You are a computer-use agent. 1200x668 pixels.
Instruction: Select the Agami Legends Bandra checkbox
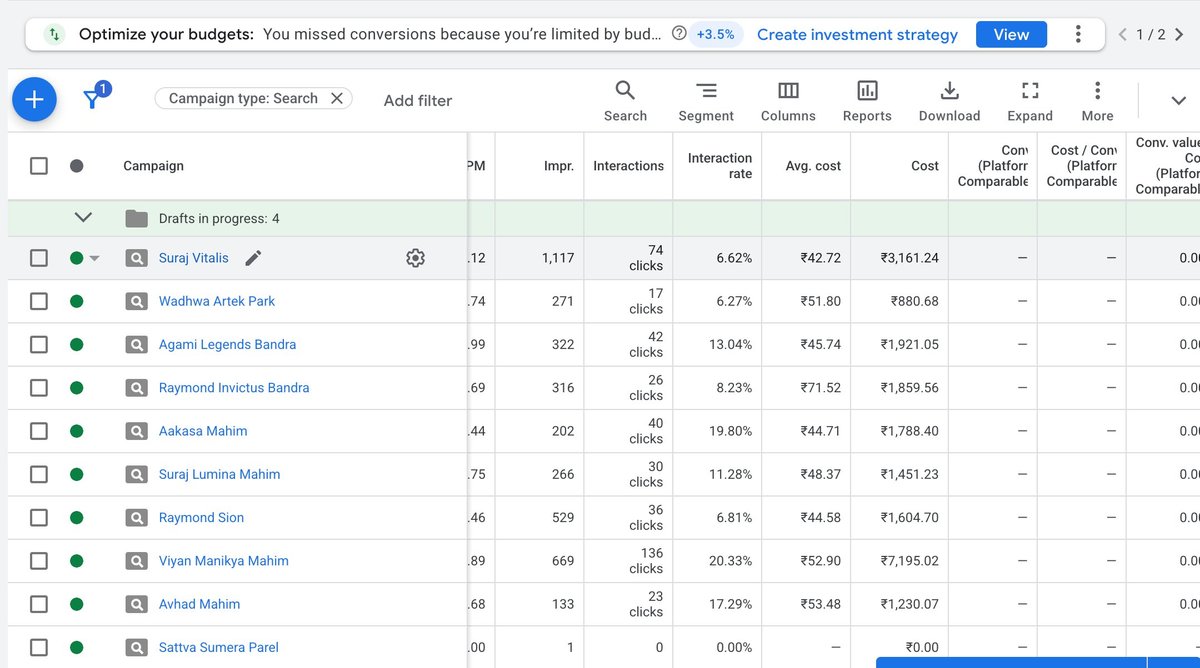(x=38, y=344)
